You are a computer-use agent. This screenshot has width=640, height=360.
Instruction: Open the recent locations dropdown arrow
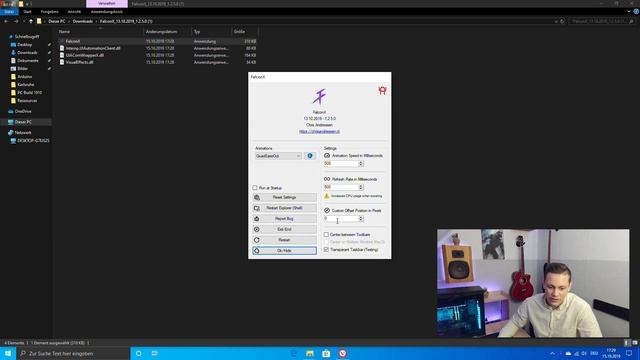[24, 21]
